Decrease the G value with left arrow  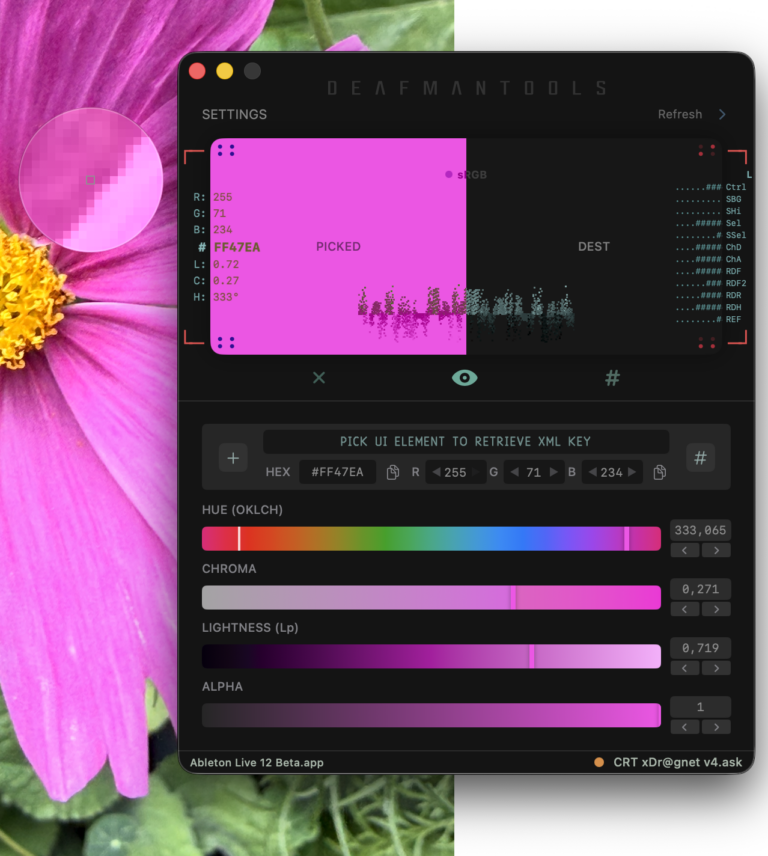(x=514, y=472)
